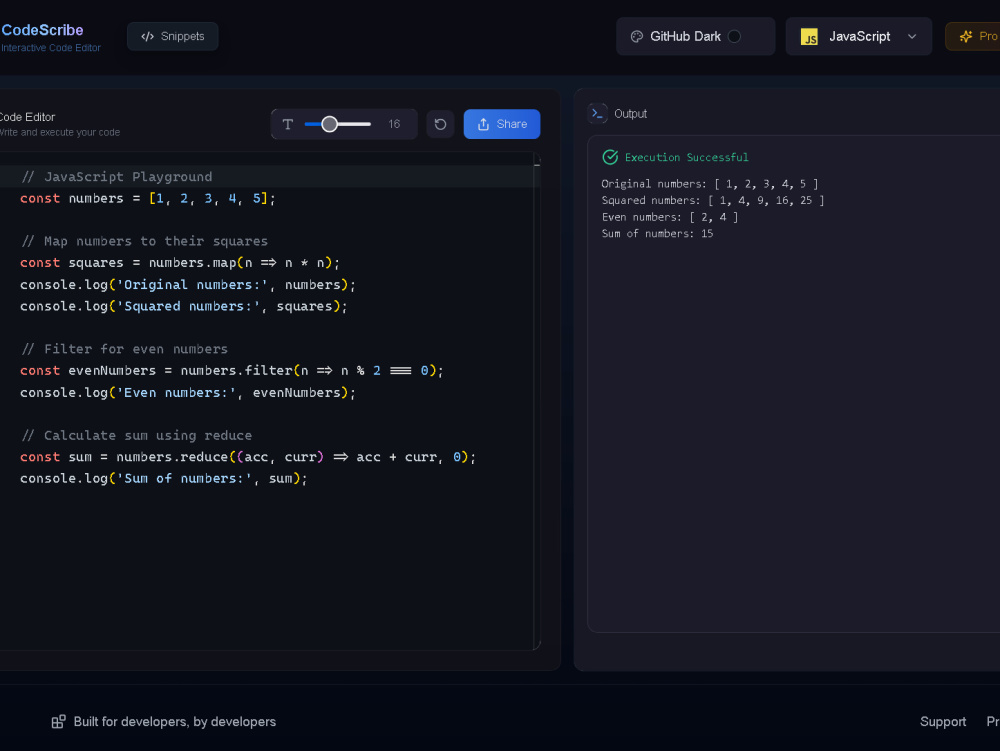Click the 'const numbers' code line
The height and width of the screenshot is (751, 1000).
[148, 198]
